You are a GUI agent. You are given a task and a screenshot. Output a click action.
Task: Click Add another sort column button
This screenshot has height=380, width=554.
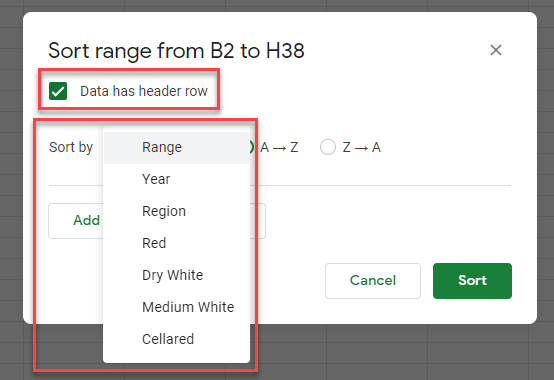click(x=76, y=221)
